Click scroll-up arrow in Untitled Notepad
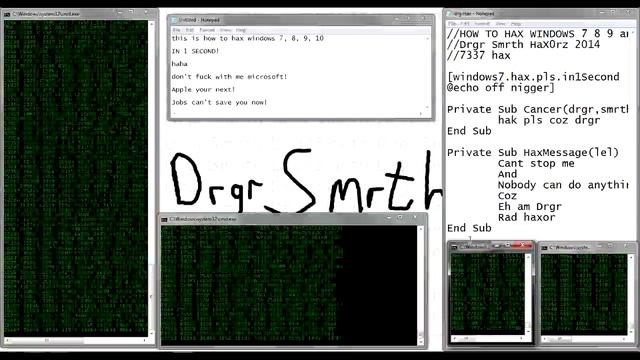 click(427, 38)
